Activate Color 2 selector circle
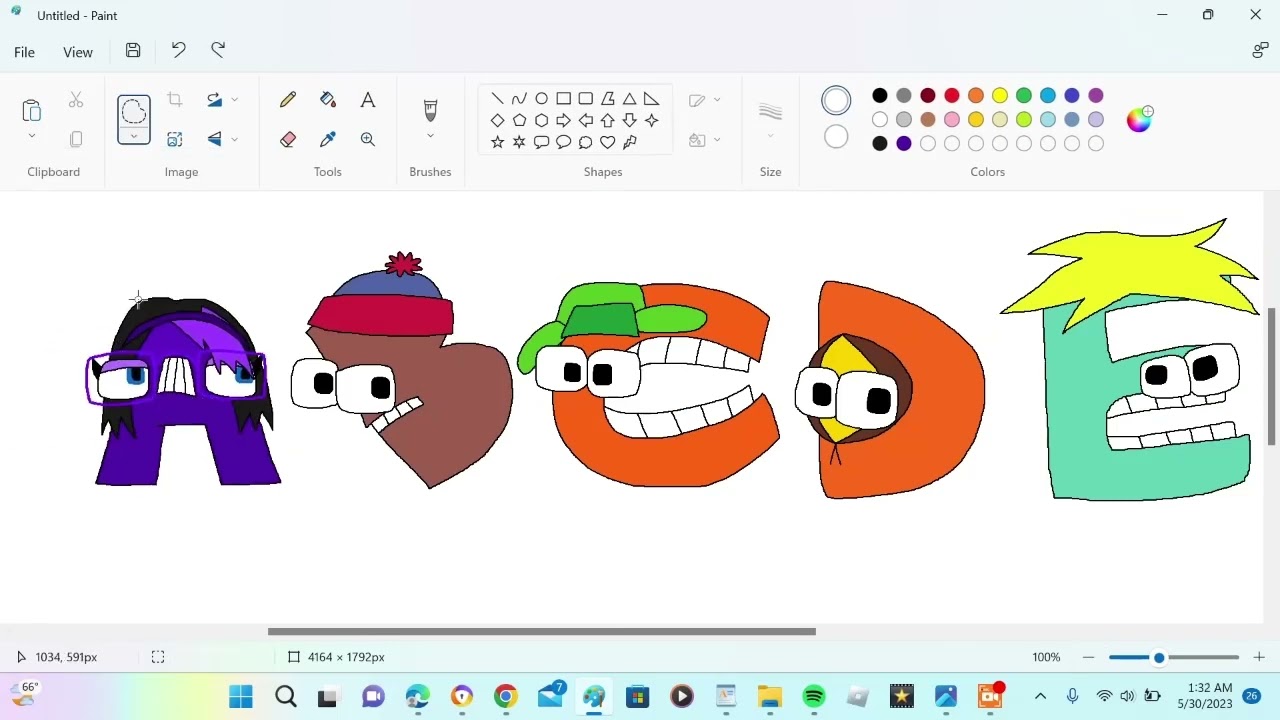 [x=836, y=138]
